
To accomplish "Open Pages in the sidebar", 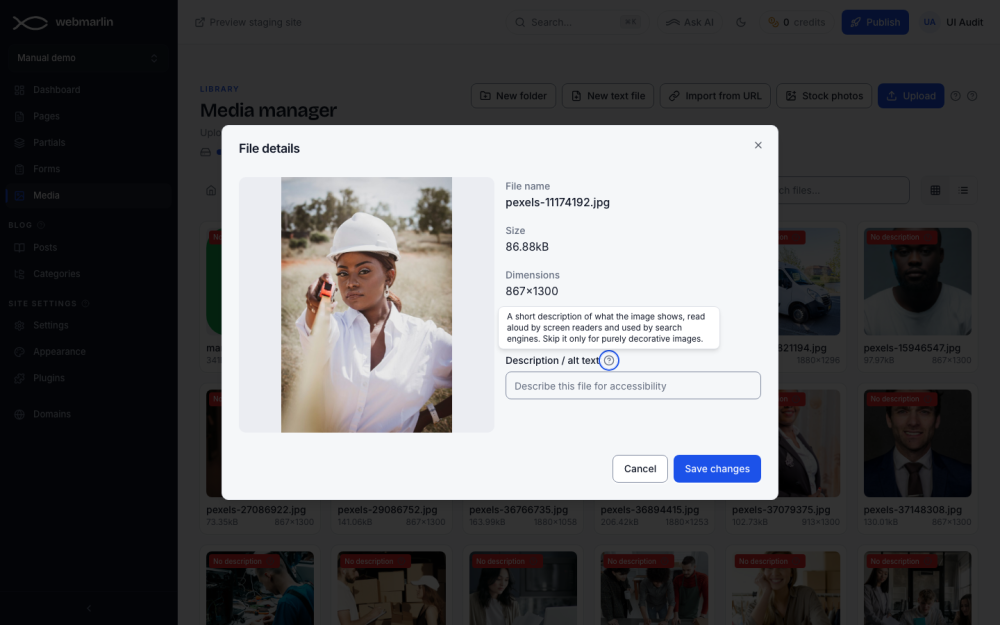I will (x=88, y=116).
